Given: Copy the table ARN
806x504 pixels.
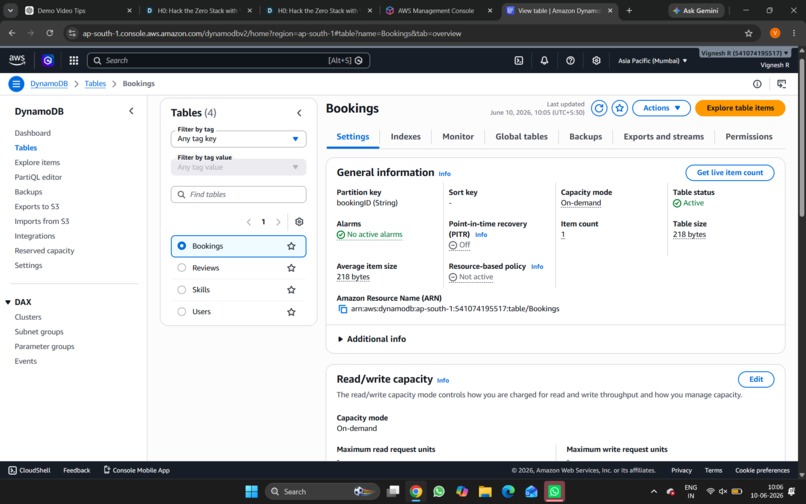Looking at the screenshot, I should tap(343, 309).
